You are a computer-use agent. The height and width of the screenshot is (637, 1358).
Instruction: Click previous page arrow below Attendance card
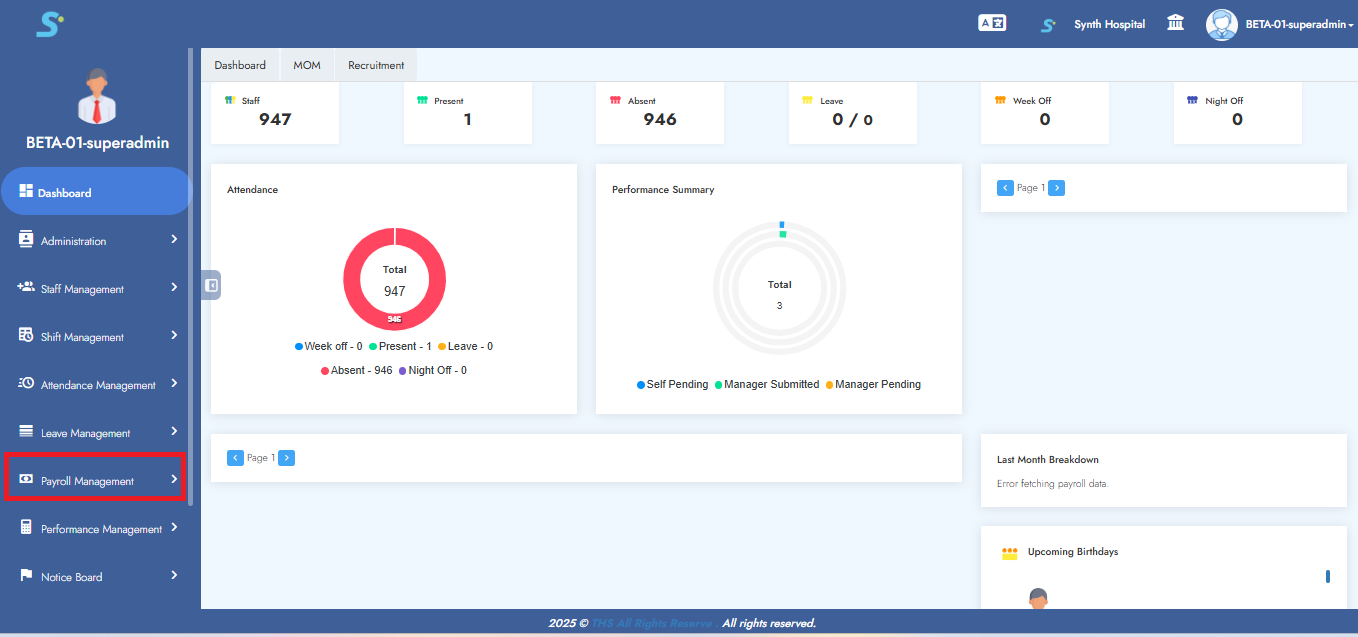tap(235, 458)
